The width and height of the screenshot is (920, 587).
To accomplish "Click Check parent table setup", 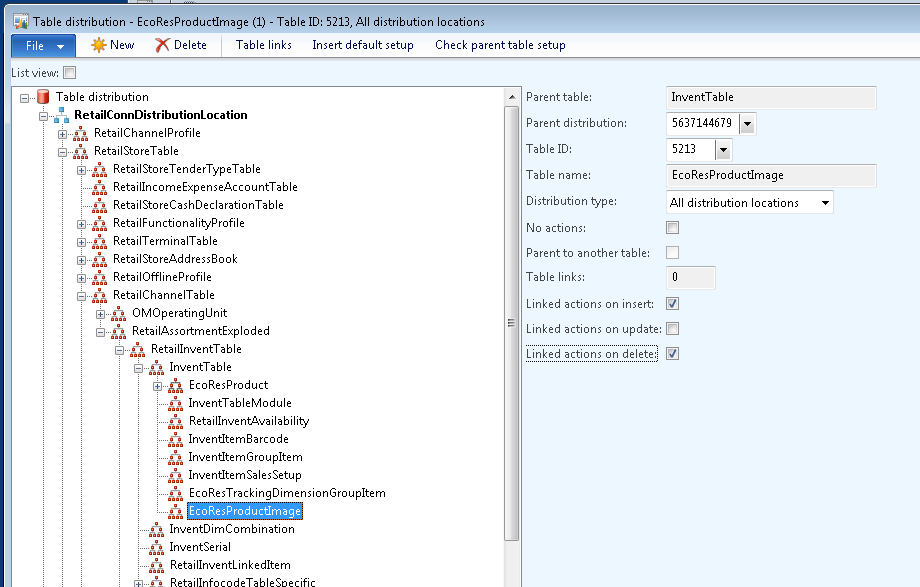I will 500,45.
